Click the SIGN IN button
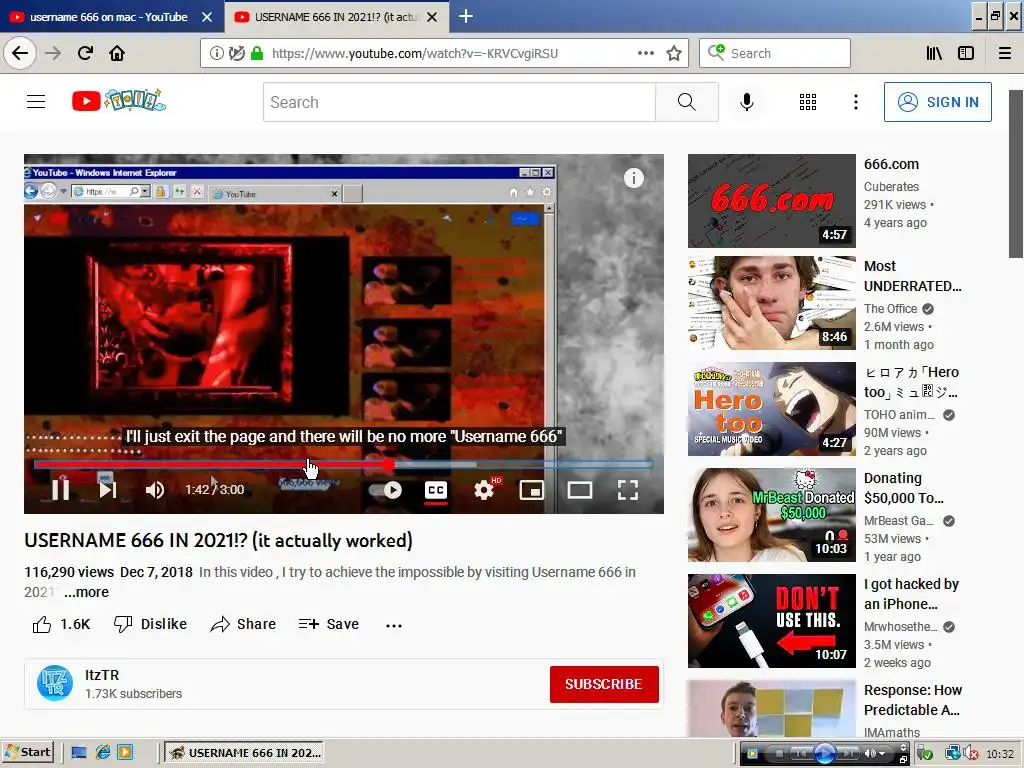 [x=937, y=102]
